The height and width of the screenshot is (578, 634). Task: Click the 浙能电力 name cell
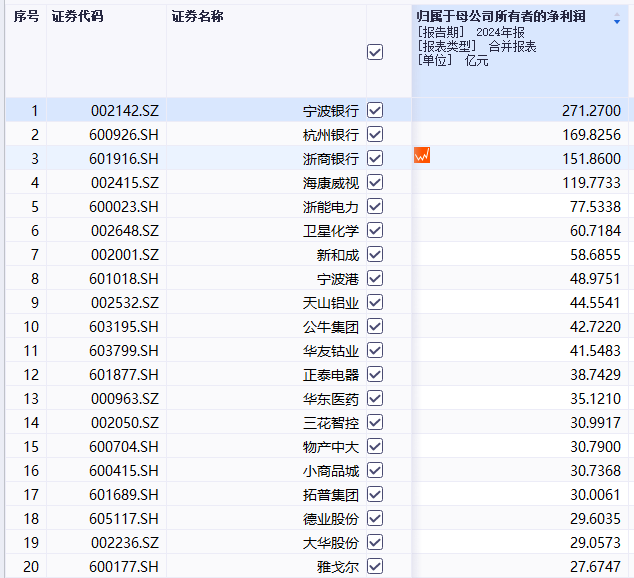[330, 206]
